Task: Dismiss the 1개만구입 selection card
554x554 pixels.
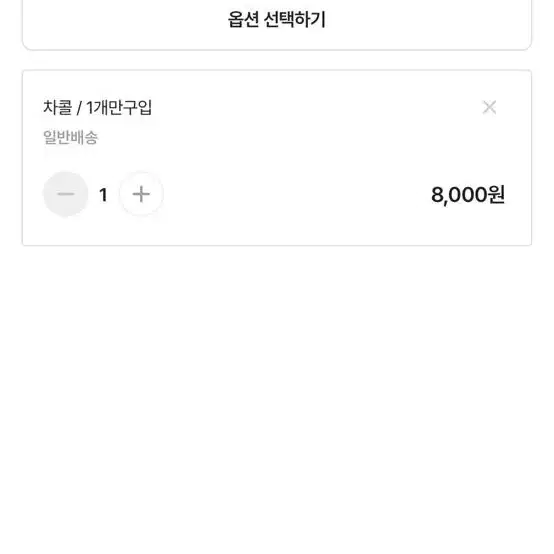Action: (x=489, y=107)
